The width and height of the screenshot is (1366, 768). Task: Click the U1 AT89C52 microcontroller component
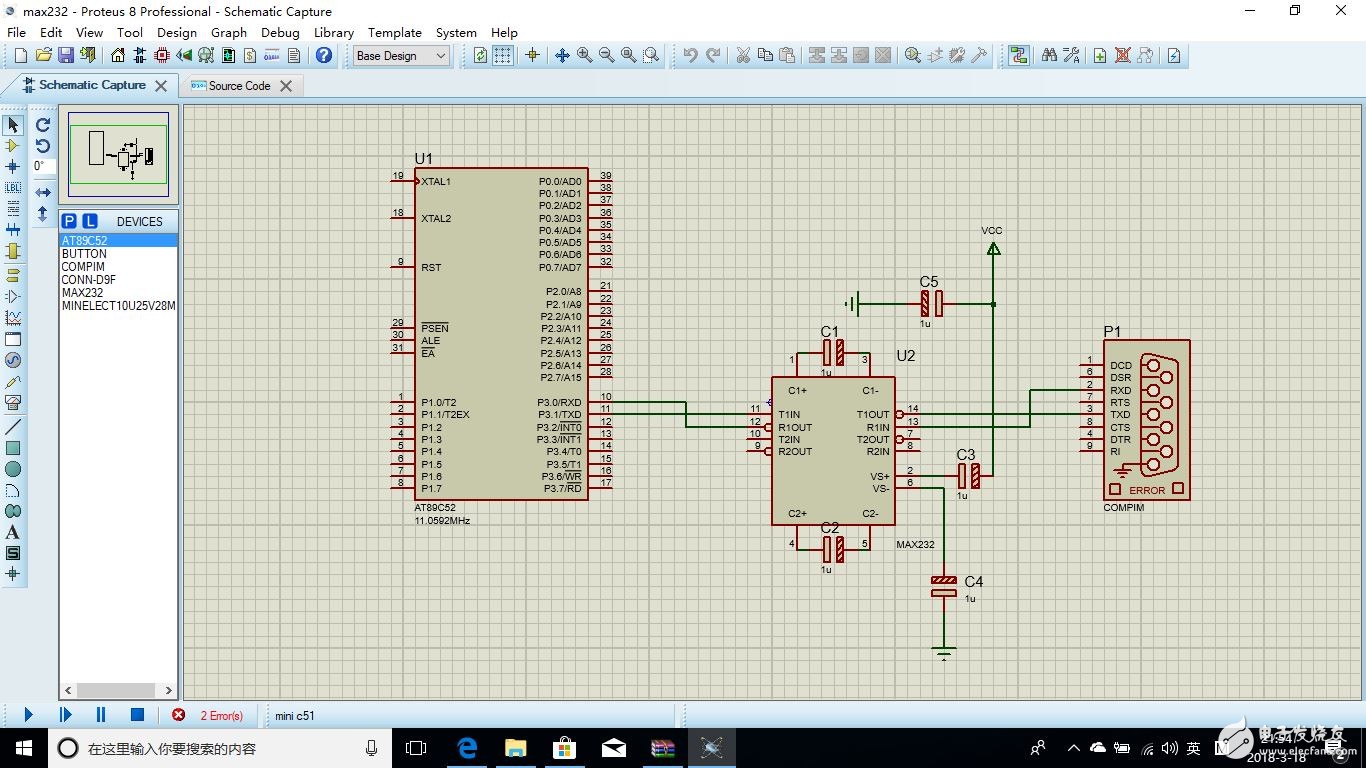pyautogui.click(x=501, y=334)
